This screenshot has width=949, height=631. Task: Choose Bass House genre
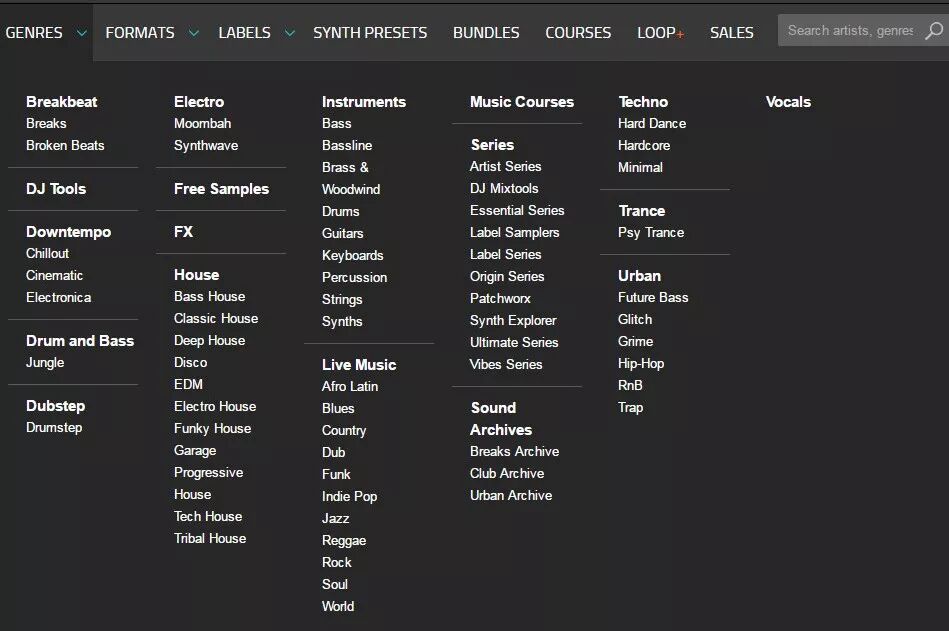click(209, 296)
